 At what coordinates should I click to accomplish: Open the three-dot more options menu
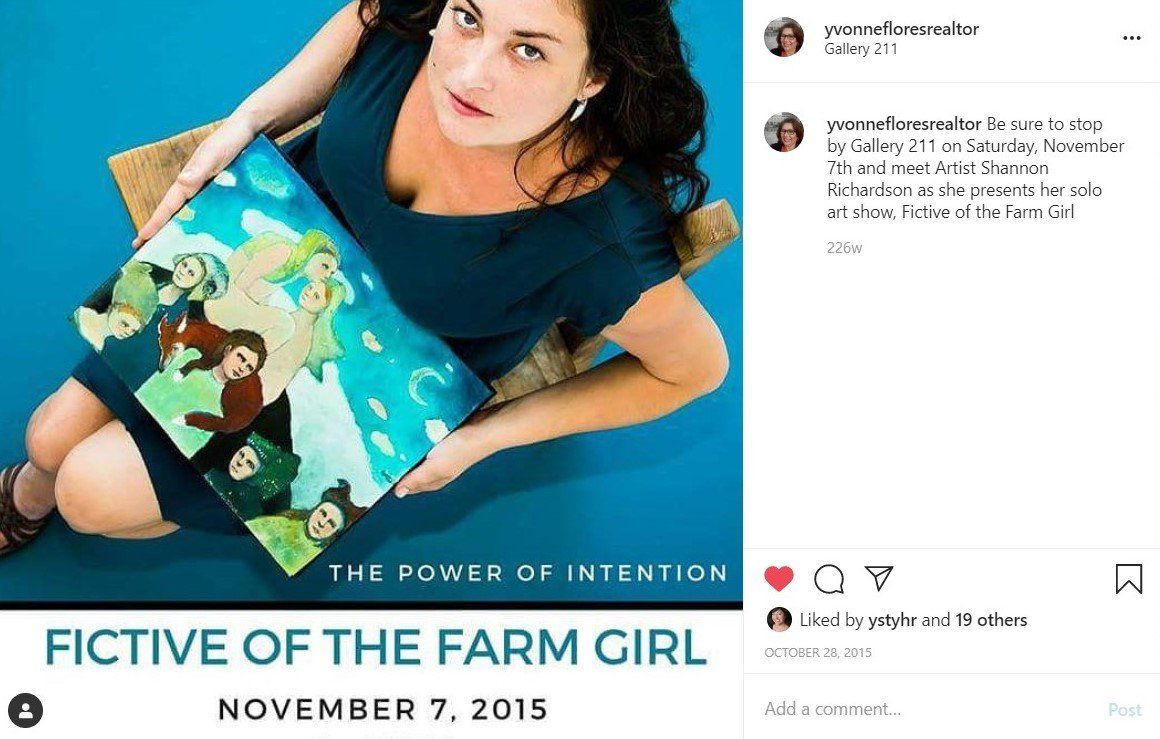[x=1131, y=38]
